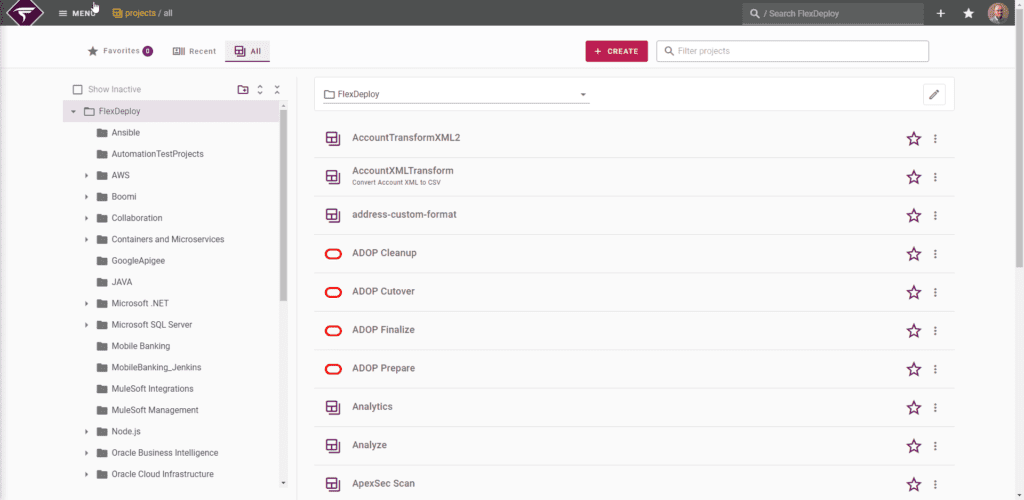
Task: Open more options for ADOP Cleanup
Action: [x=935, y=254]
